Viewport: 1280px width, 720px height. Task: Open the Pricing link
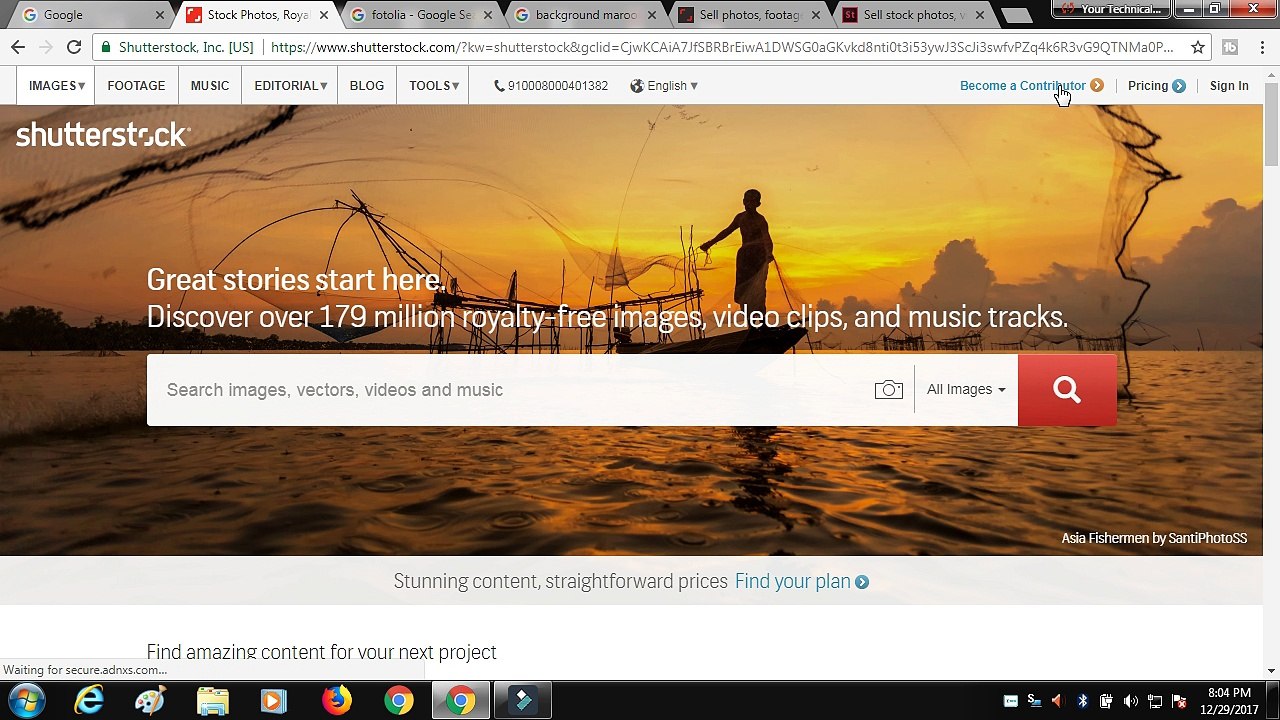(1156, 86)
